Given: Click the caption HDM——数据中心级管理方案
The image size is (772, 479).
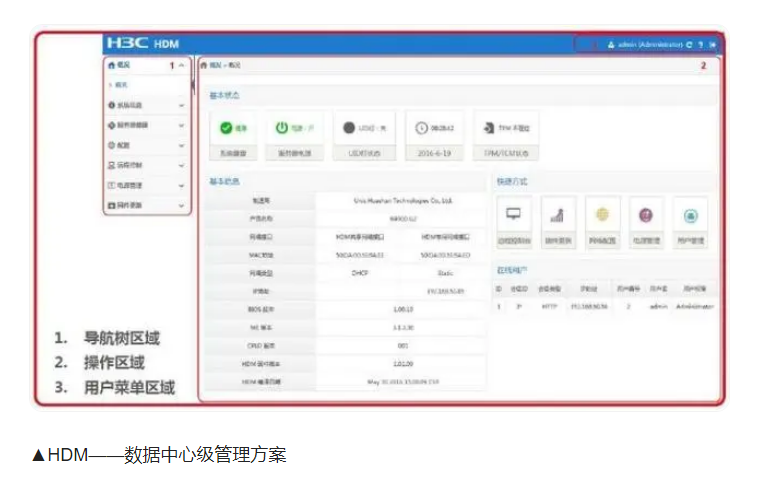Looking at the screenshot, I should click(160, 454).
